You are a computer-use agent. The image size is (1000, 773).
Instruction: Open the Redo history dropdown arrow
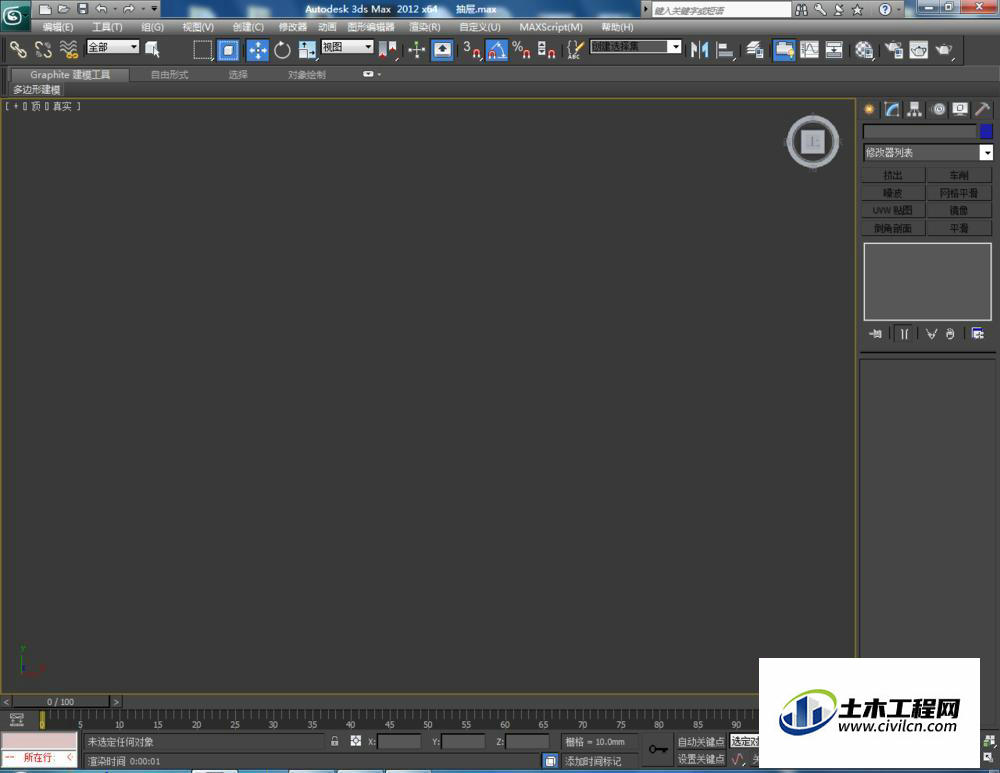(143, 9)
